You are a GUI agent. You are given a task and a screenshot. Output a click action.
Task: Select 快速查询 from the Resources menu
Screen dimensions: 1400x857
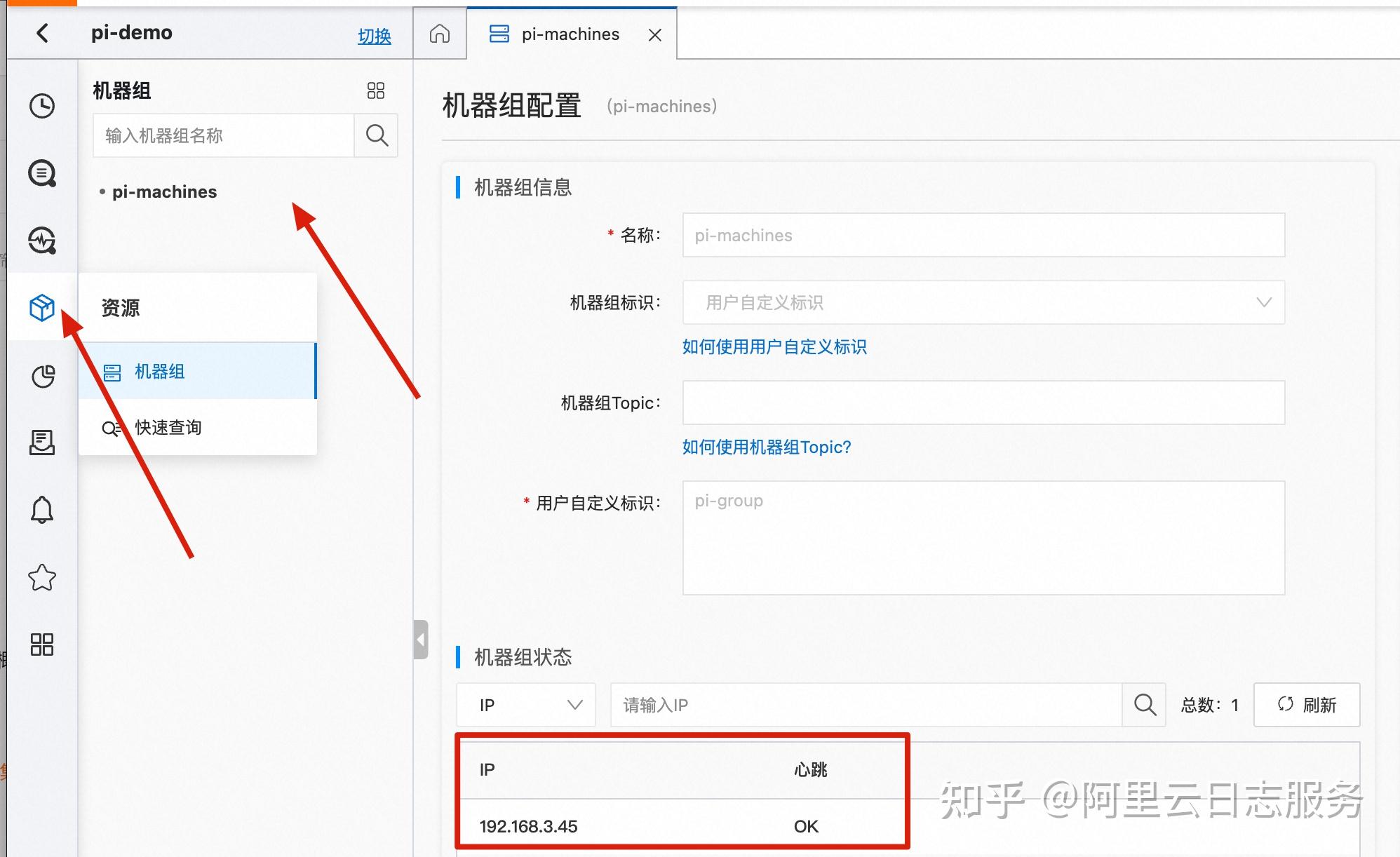[168, 427]
